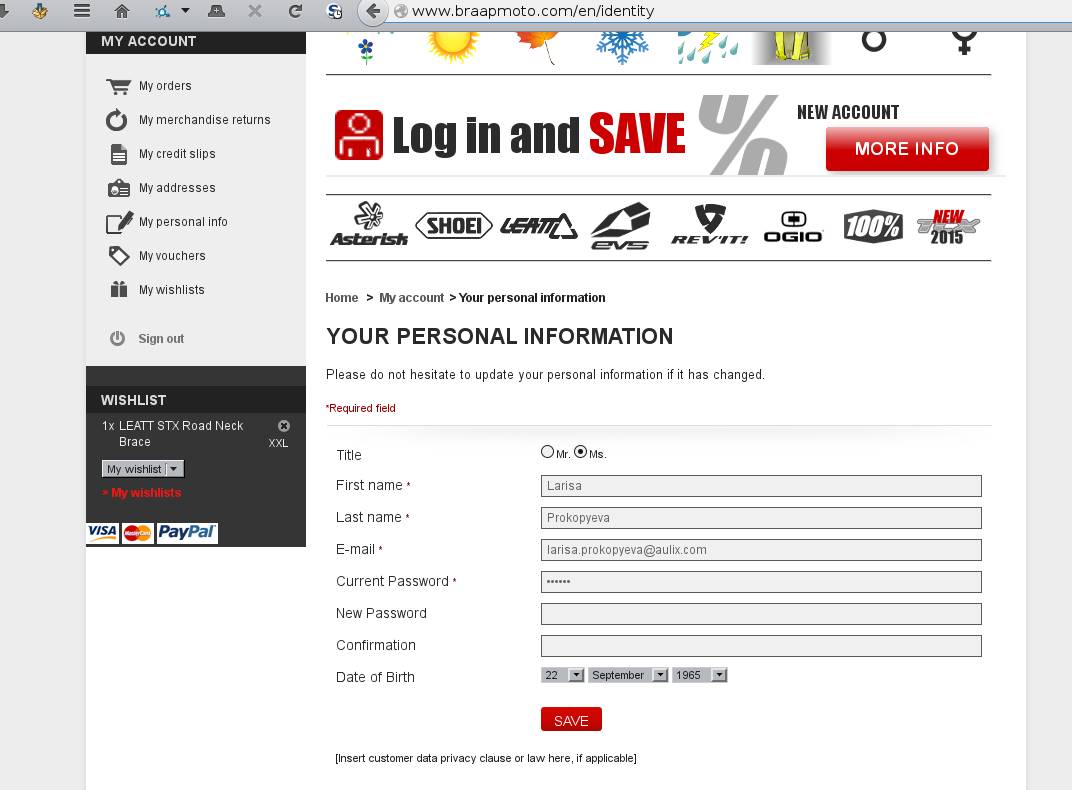Click into the password Confirmation field
The width and height of the screenshot is (1072, 790).
point(761,646)
